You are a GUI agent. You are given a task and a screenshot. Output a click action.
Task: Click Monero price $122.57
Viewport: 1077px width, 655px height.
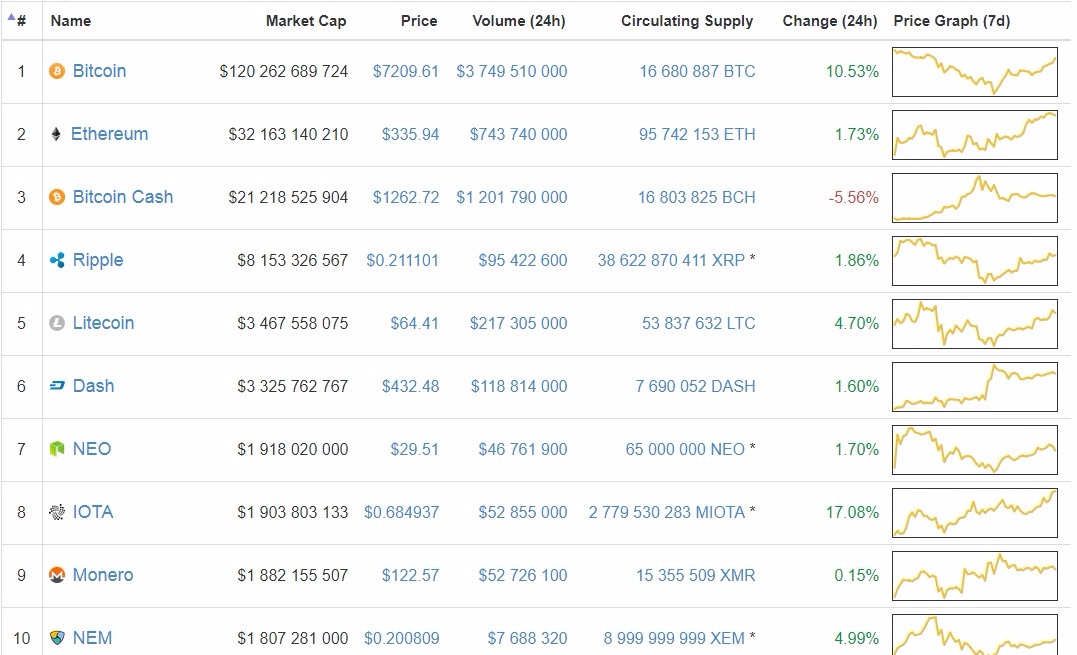[410, 575]
